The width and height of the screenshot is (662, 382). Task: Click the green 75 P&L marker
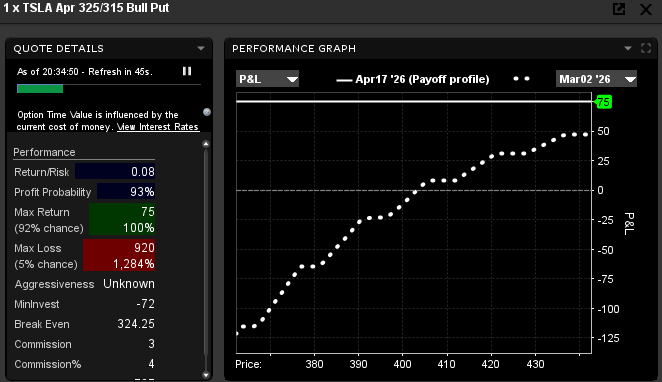(603, 102)
